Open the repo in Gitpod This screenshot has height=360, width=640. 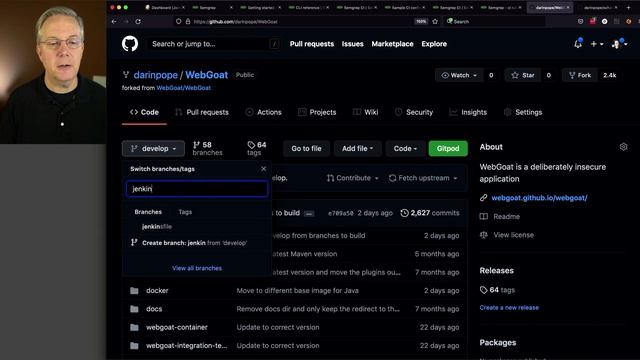pos(448,149)
